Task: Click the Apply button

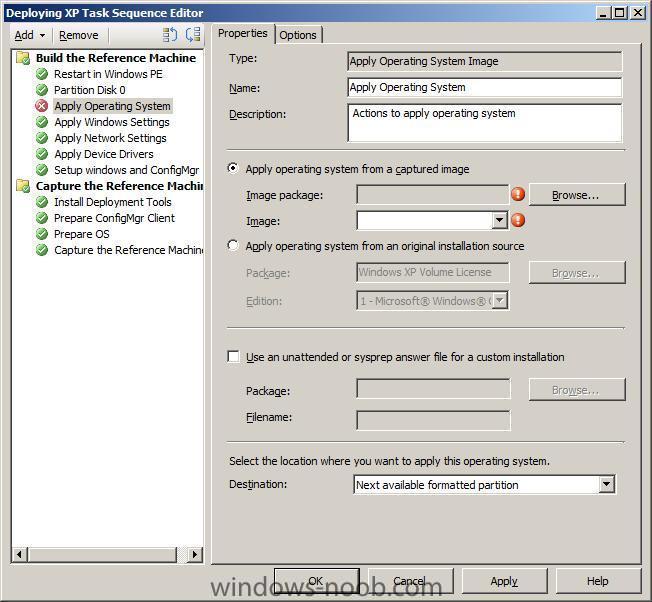Action: click(504, 581)
